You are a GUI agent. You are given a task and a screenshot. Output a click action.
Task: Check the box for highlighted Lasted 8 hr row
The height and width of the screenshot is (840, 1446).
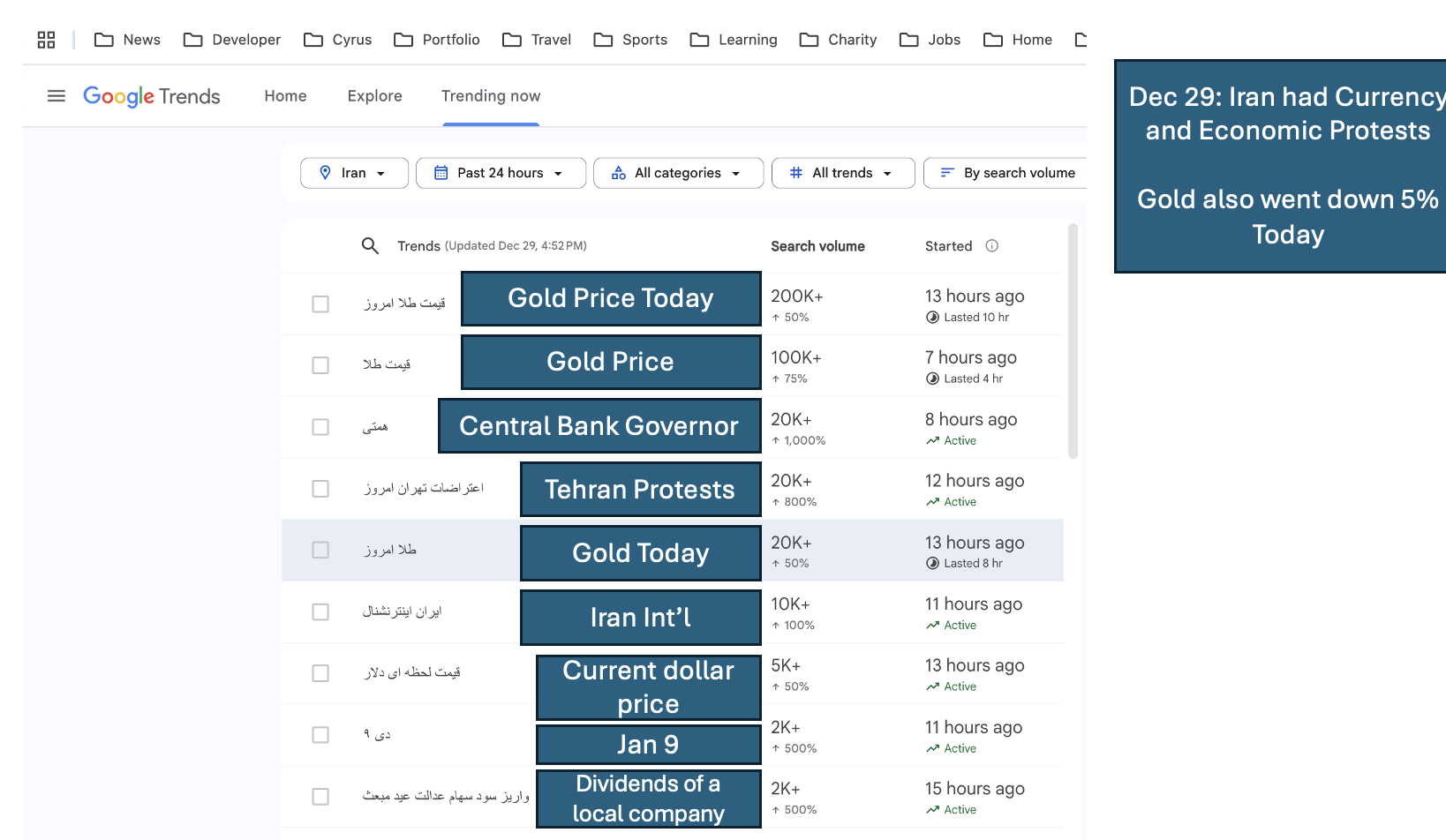(320, 551)
